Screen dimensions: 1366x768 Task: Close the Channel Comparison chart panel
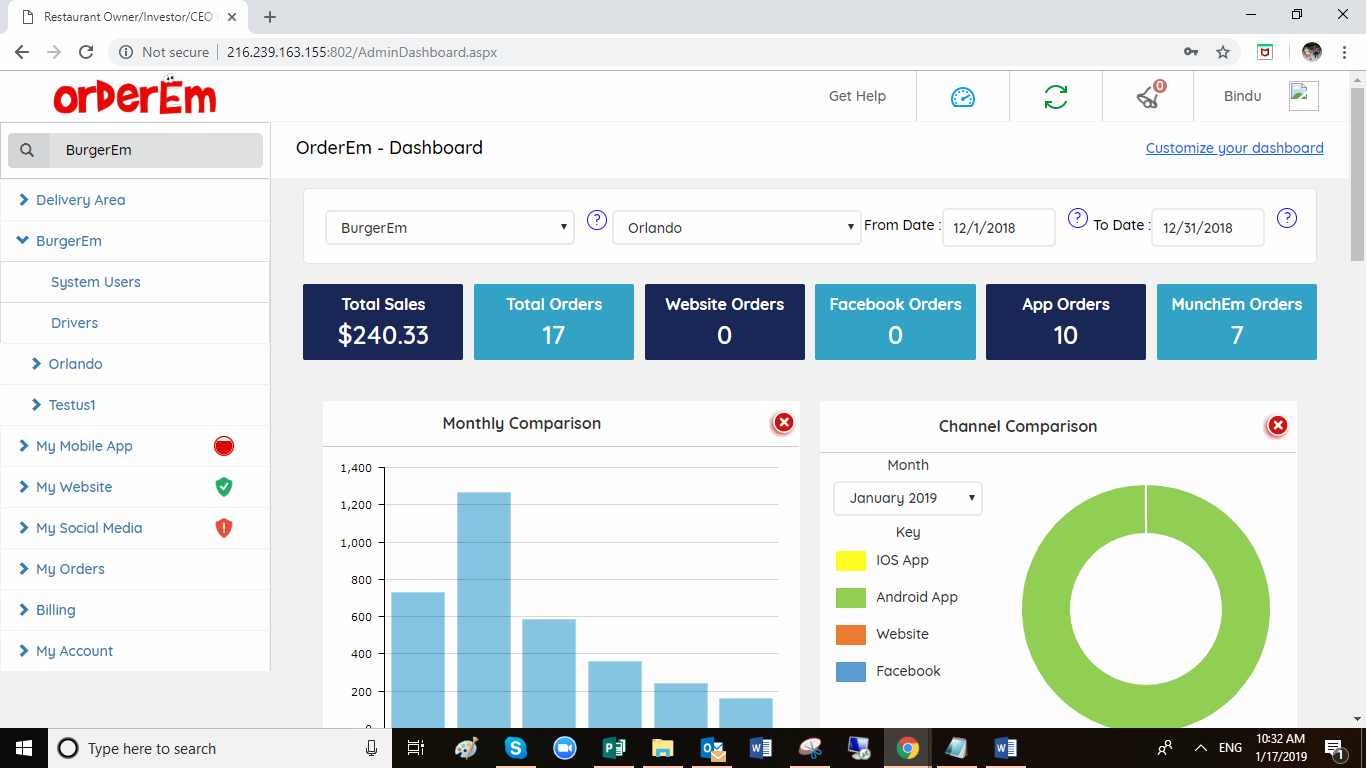pos(1277,426)
